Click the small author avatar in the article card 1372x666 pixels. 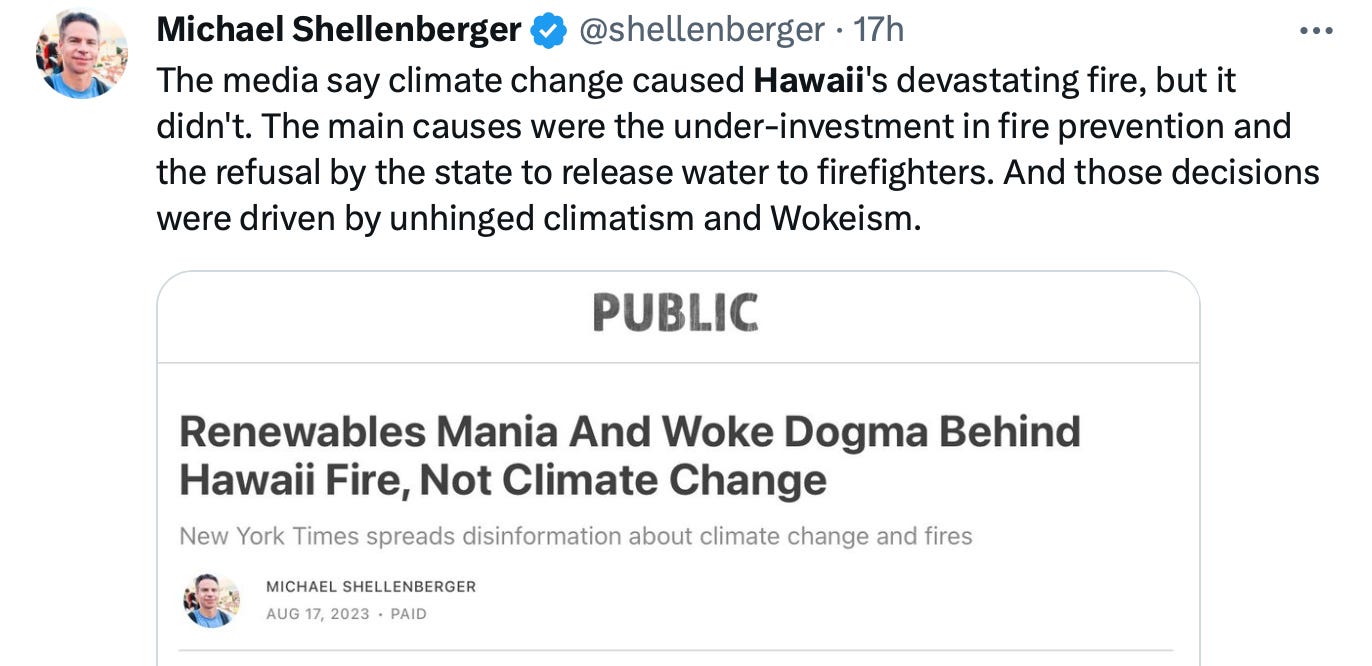213,600
